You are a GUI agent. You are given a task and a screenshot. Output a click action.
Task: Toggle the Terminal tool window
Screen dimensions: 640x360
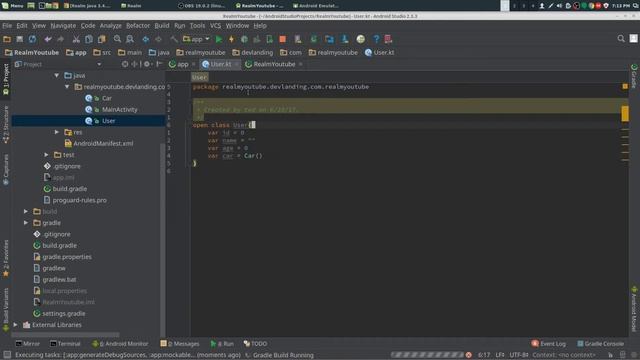65,344
